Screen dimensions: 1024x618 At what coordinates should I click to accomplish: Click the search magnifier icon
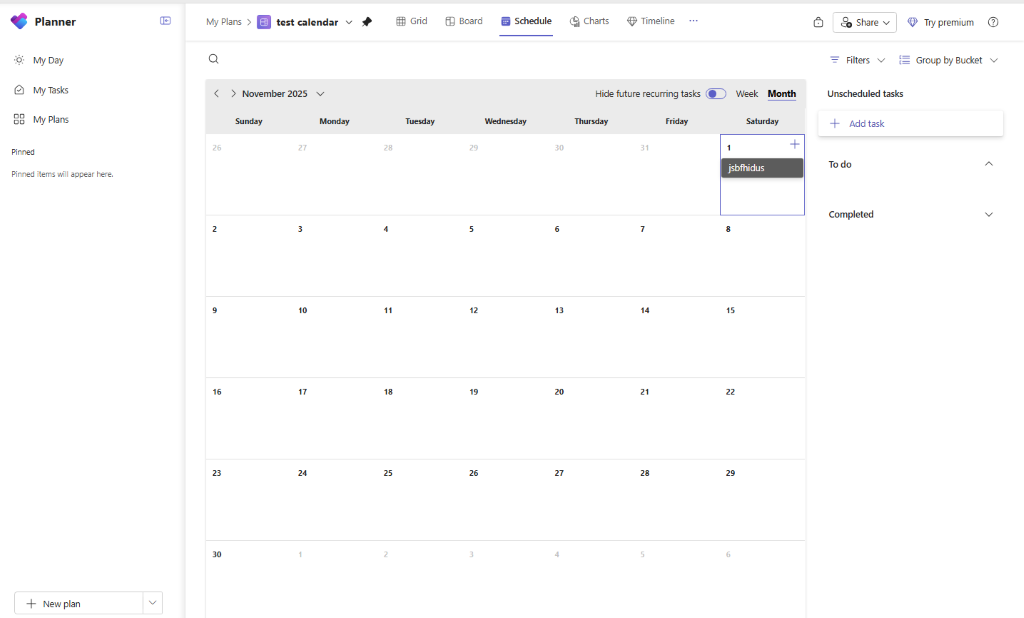214,59
